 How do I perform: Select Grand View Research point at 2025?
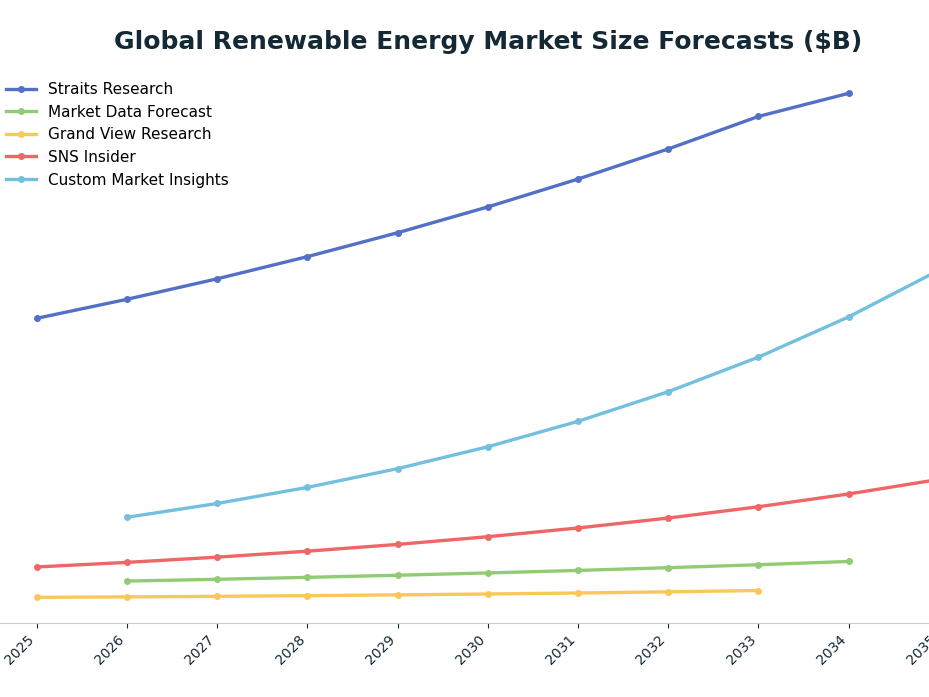pyautogui.click(x=37, y=597)
